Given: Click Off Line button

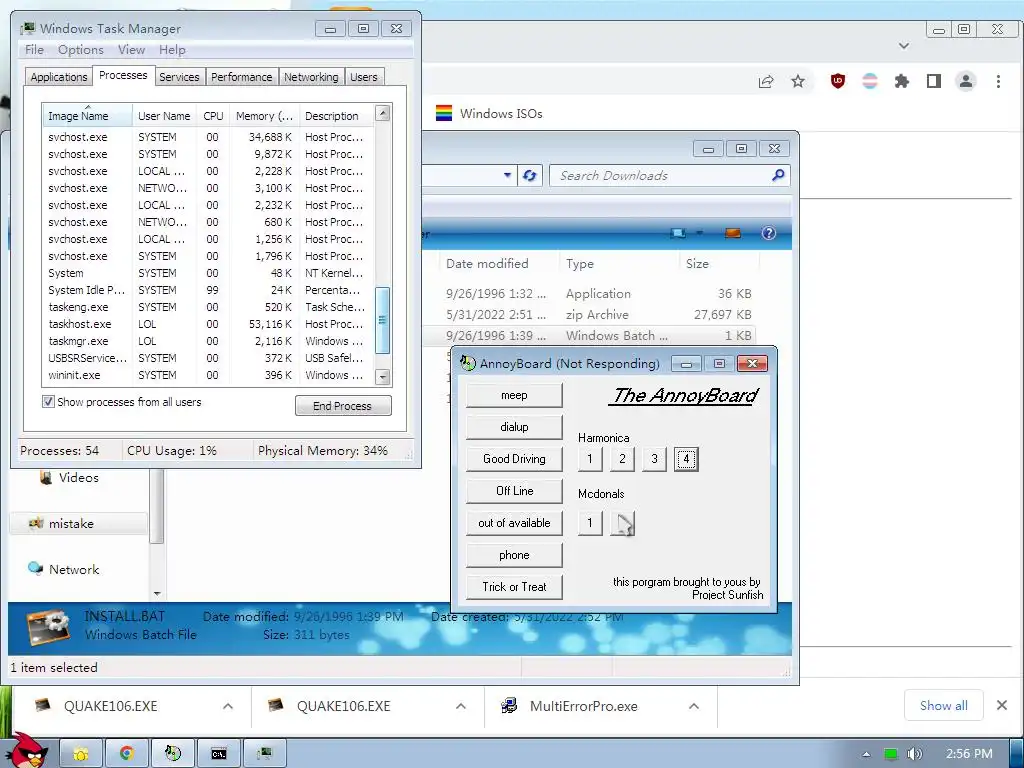Looking at the screenshot, I should [x=514, y=490].
